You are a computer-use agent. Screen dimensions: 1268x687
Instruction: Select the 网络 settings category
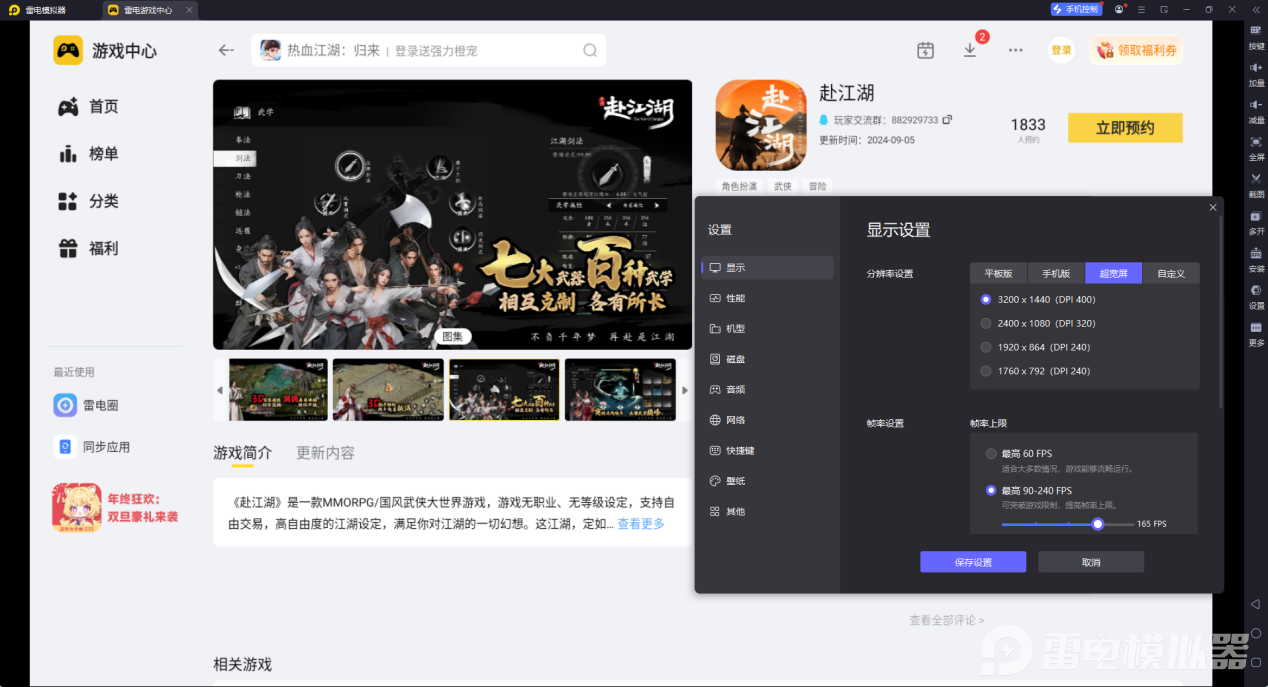click(x=768, y=420)
